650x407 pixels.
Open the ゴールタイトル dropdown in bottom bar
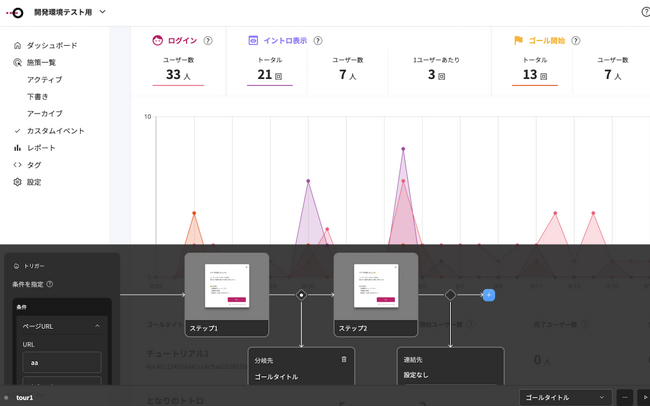566,397
